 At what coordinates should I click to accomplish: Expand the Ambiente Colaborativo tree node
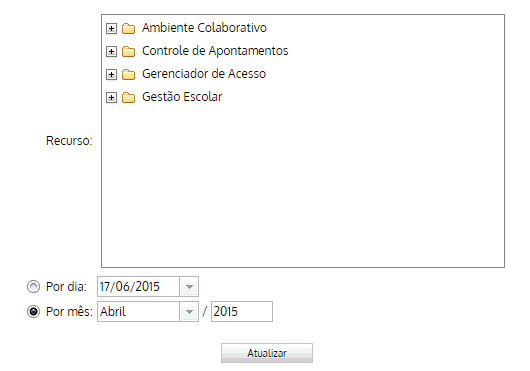click(x=111, y=28)
